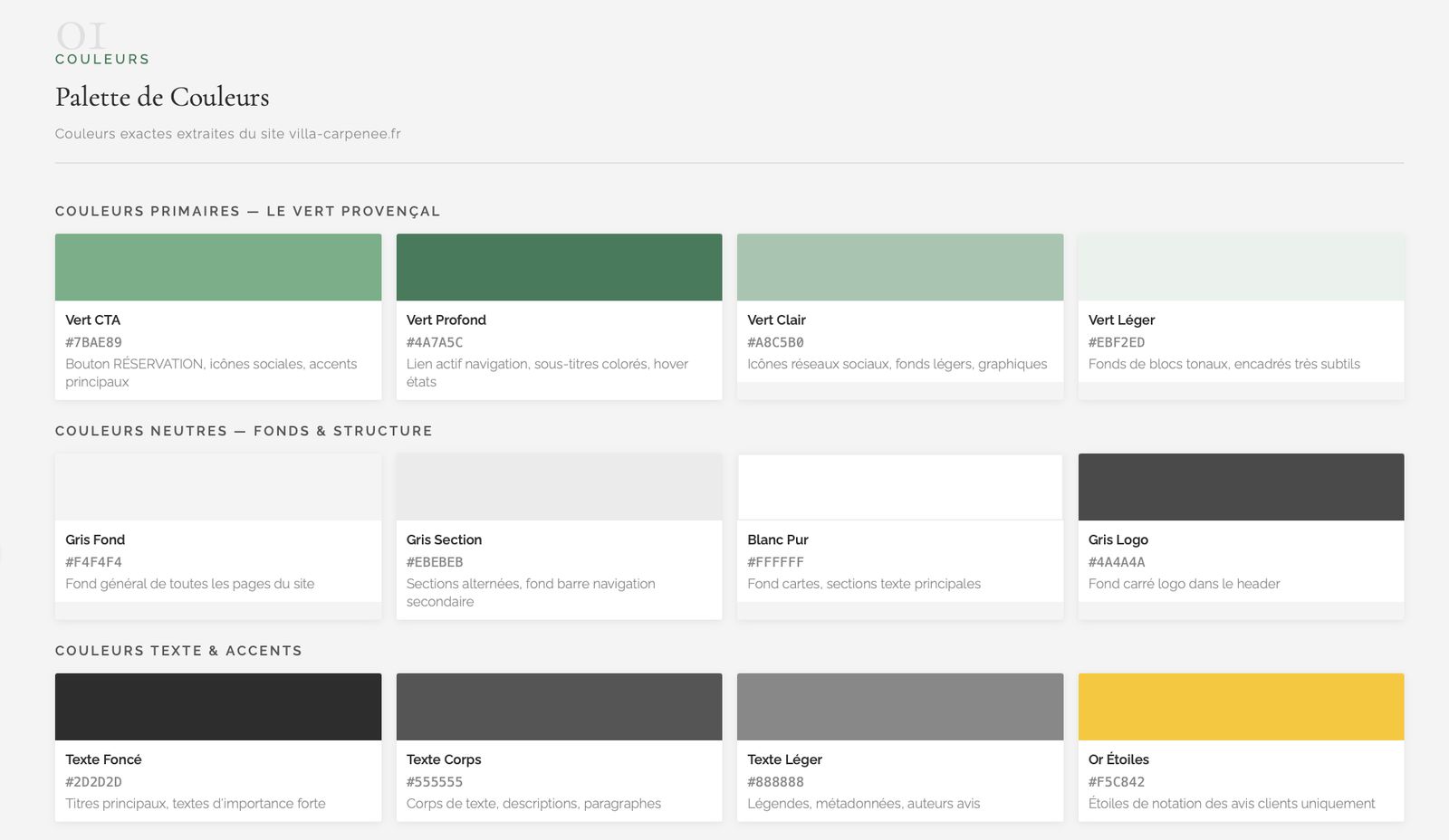The width and height of the screenshot is (1449, 840).
Task: Click the Texte Foncé black swatch
Action: [218, 707]
